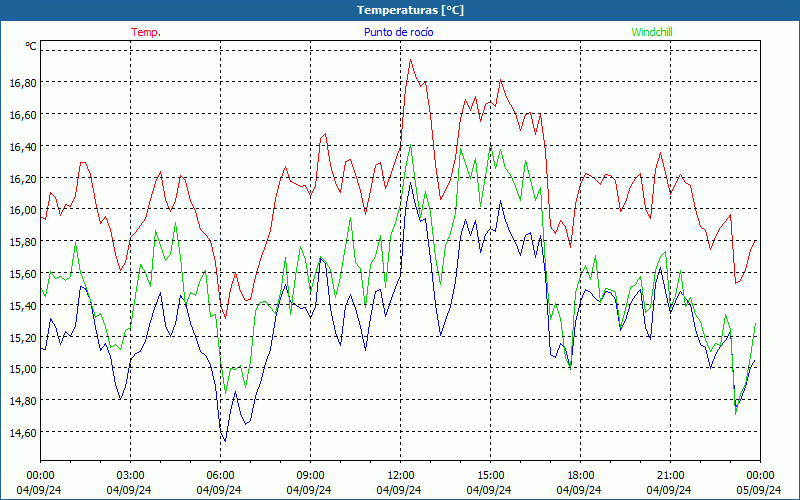Viewport: 800px width, 500px height.
Task: Click the 14,80 y-axis value
Action: (23, 401)
